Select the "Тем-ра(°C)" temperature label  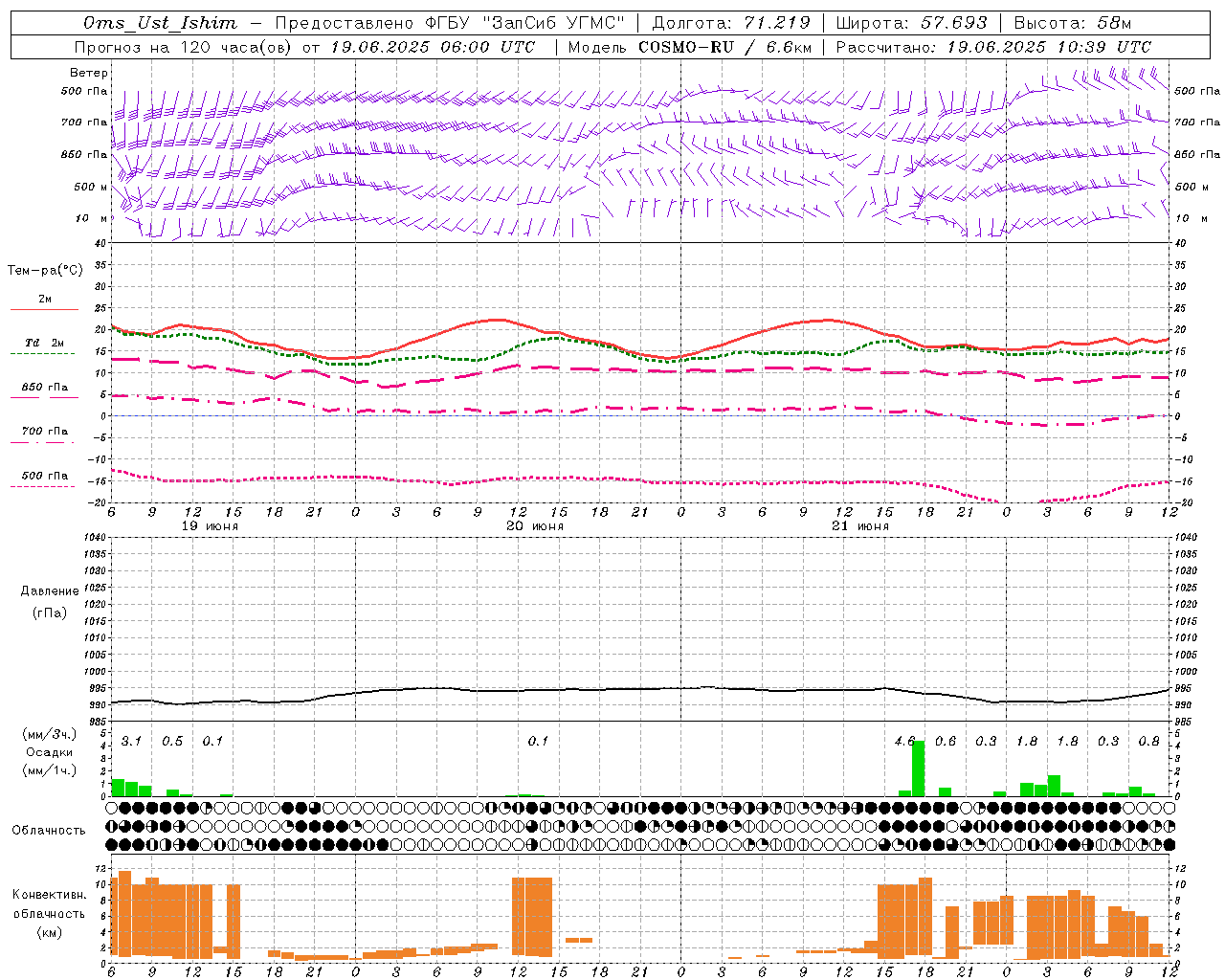click(x=45, y=271)
